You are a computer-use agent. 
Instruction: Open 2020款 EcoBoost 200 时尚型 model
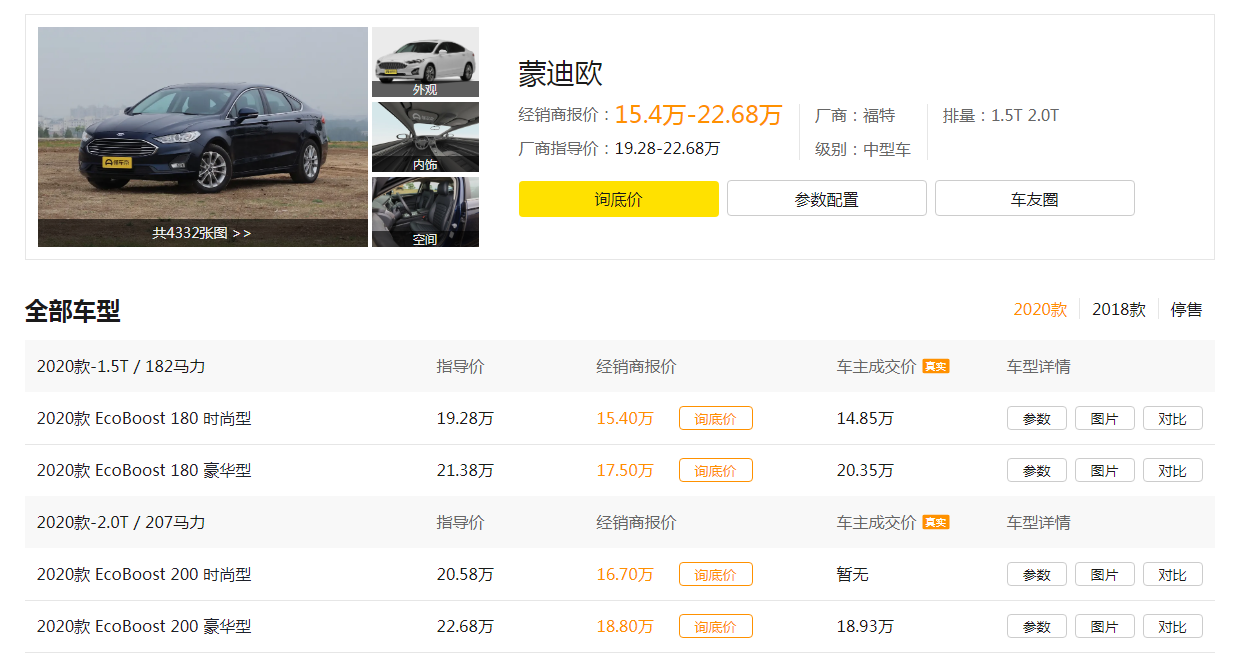click(x=144, y=574)
